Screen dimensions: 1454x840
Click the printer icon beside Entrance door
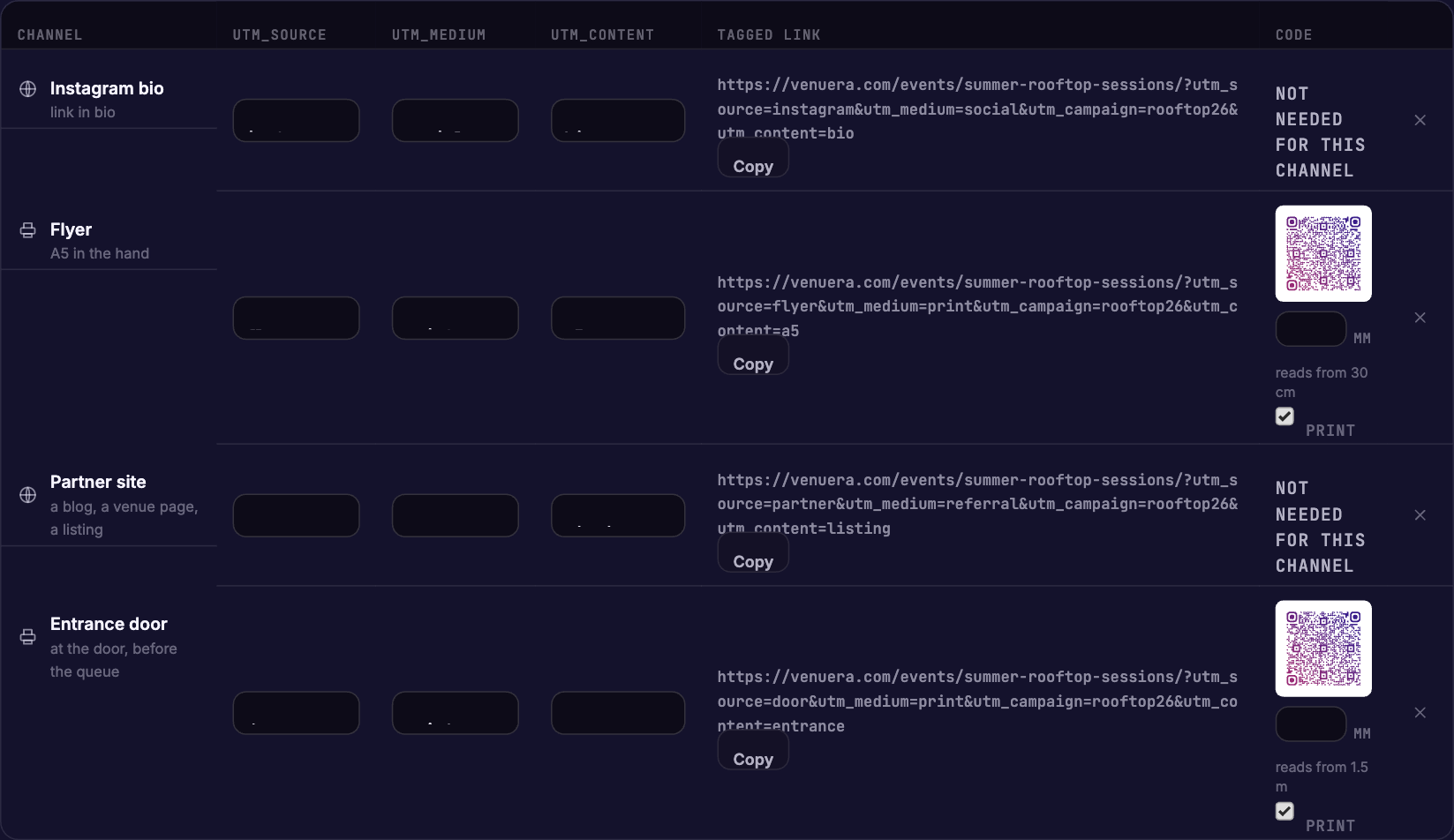(x=28, y=637)
